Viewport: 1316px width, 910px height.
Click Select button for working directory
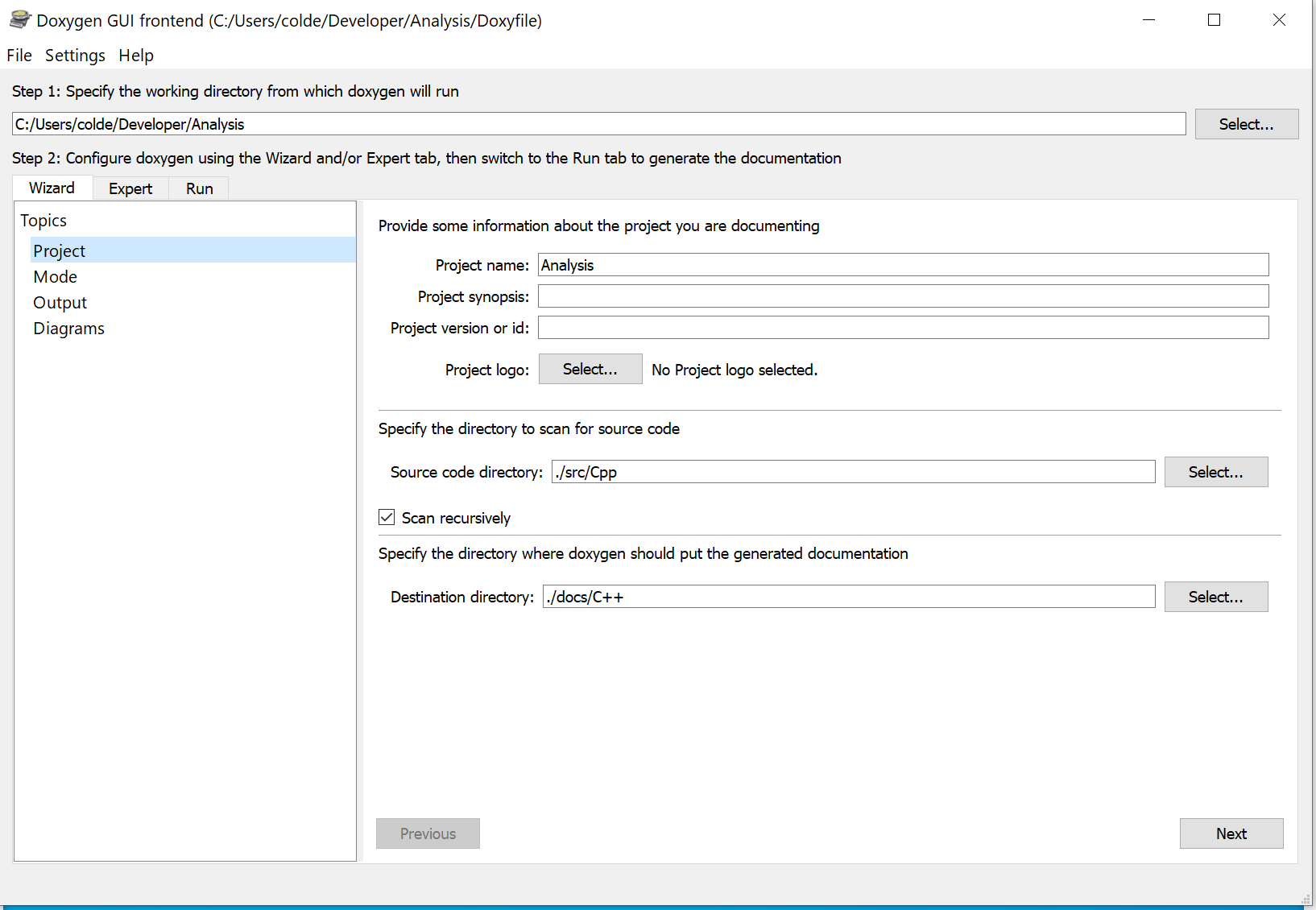tap(1247, 124)
